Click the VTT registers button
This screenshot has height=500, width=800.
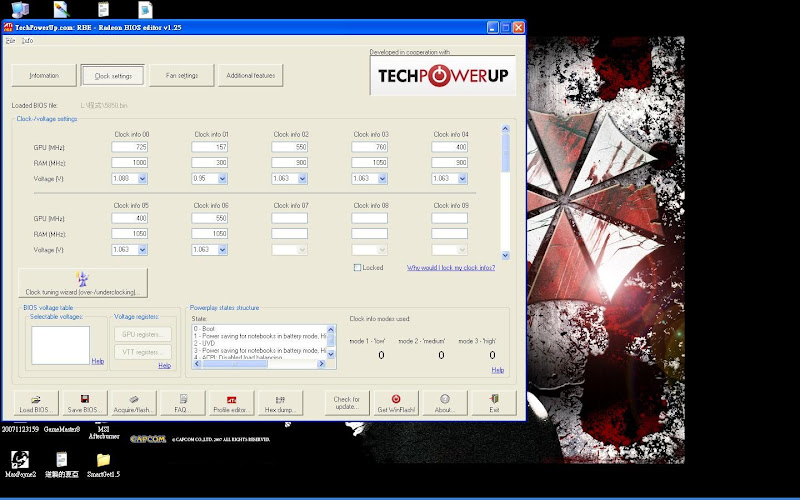[x=142, y=352]
